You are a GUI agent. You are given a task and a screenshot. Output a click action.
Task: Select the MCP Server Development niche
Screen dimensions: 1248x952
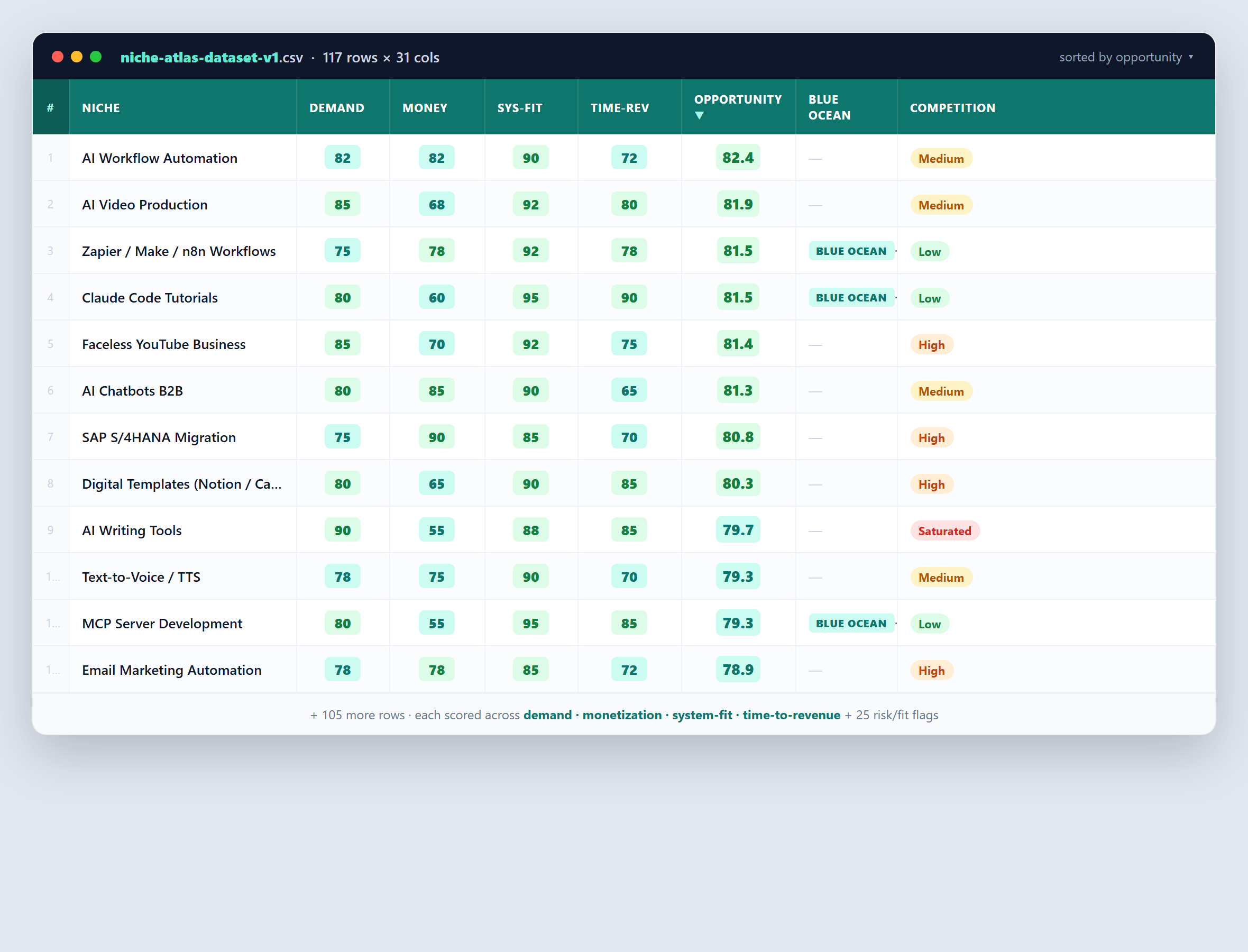(162, 624)
